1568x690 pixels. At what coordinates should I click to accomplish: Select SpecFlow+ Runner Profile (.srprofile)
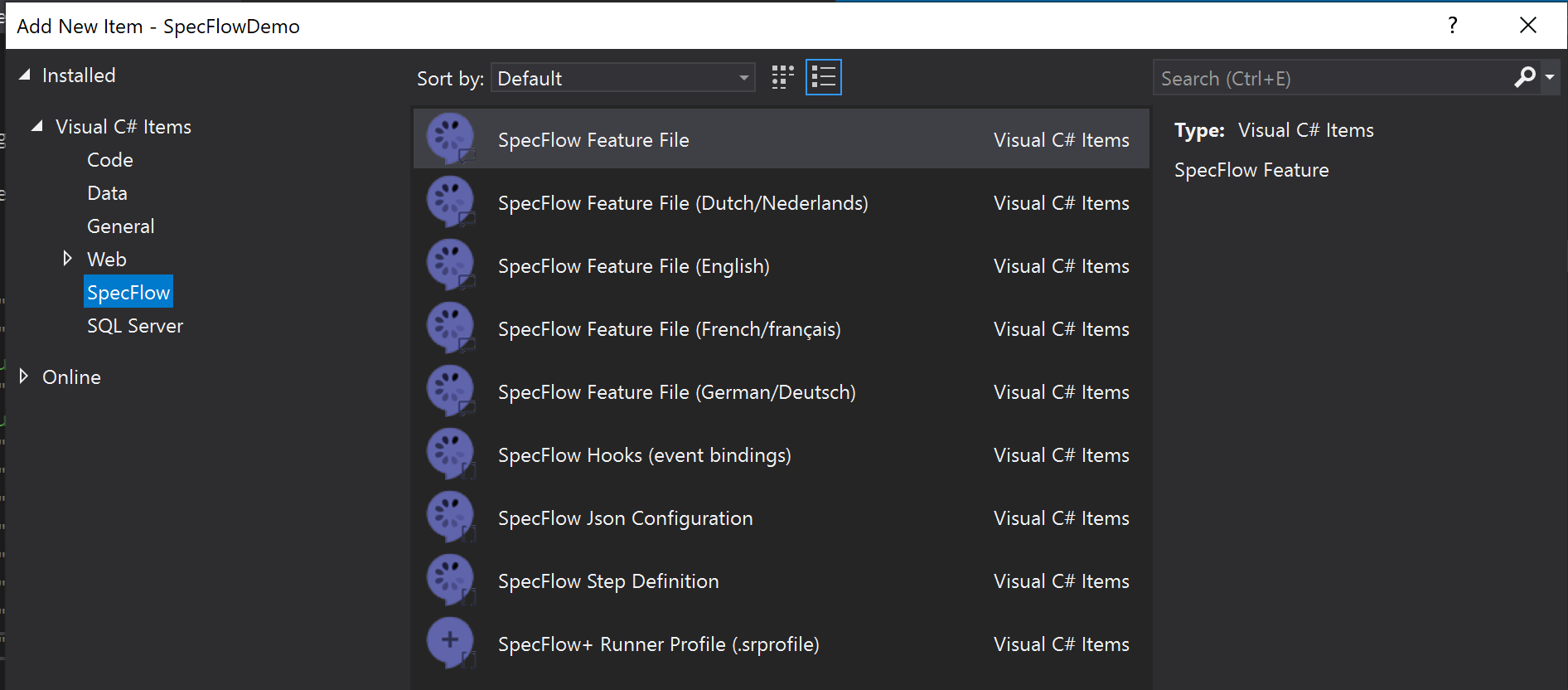coord(781,644)
